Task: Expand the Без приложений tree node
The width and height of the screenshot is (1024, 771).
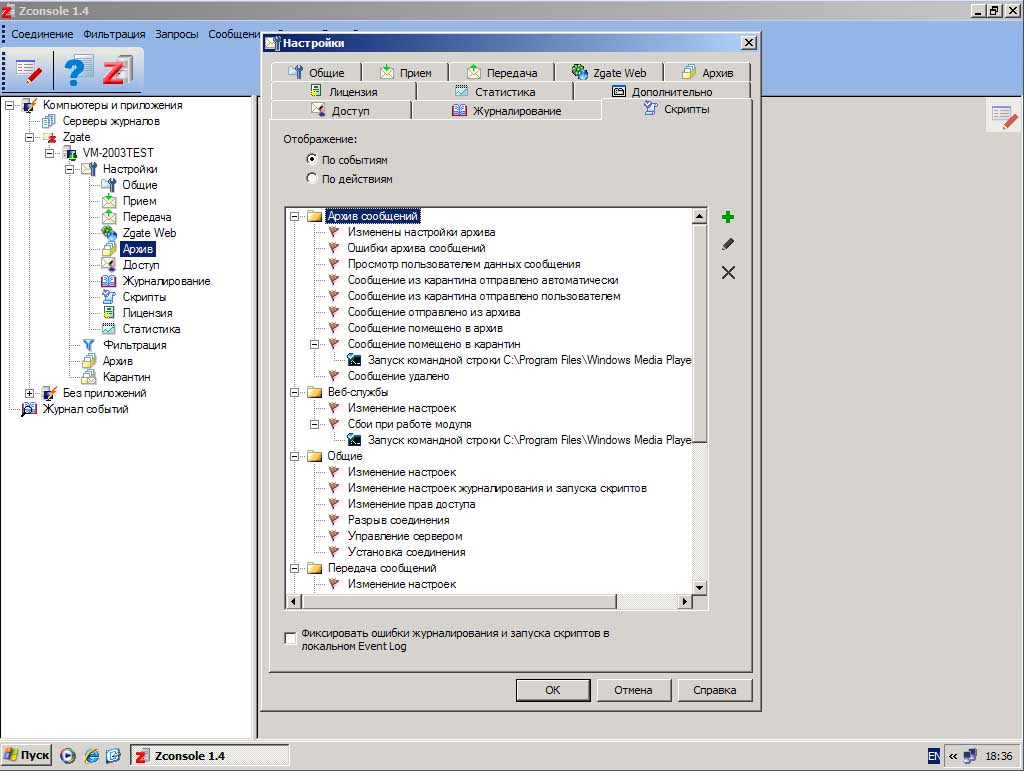Action: 29,394
